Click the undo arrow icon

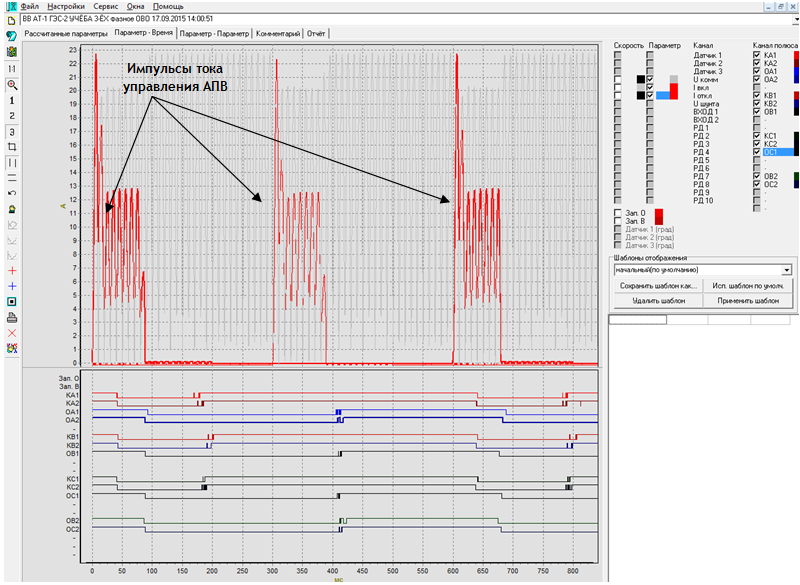(11, 193)
